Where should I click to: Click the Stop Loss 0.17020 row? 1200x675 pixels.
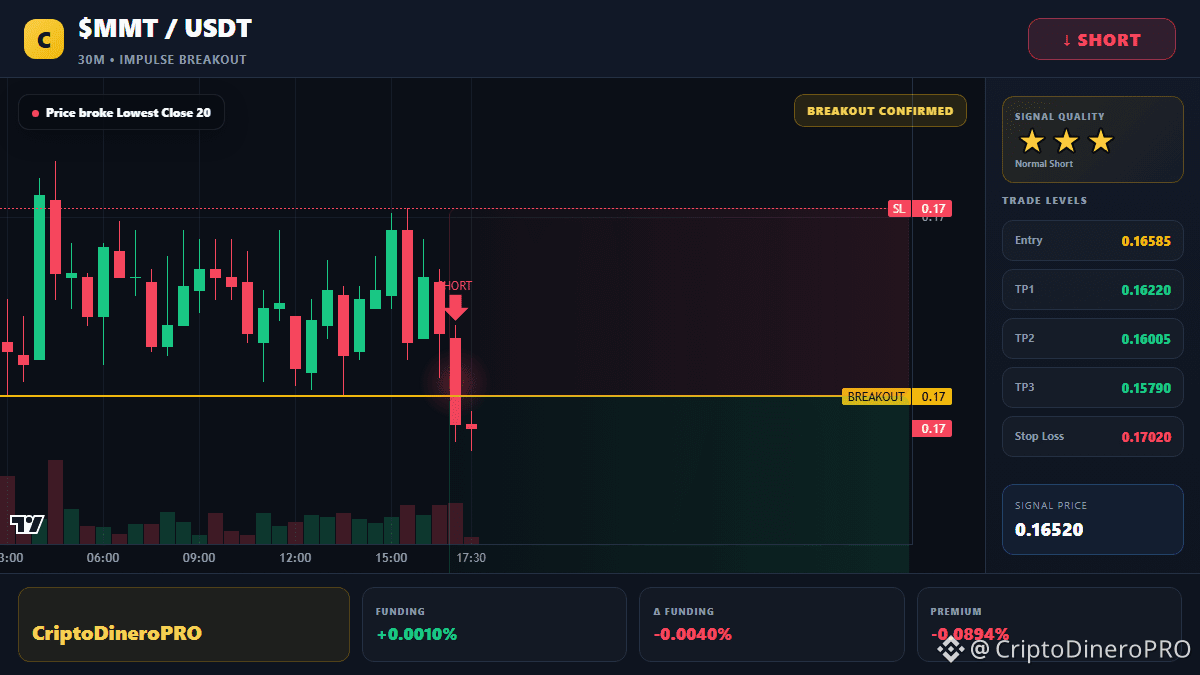[x=1093, y=436]
